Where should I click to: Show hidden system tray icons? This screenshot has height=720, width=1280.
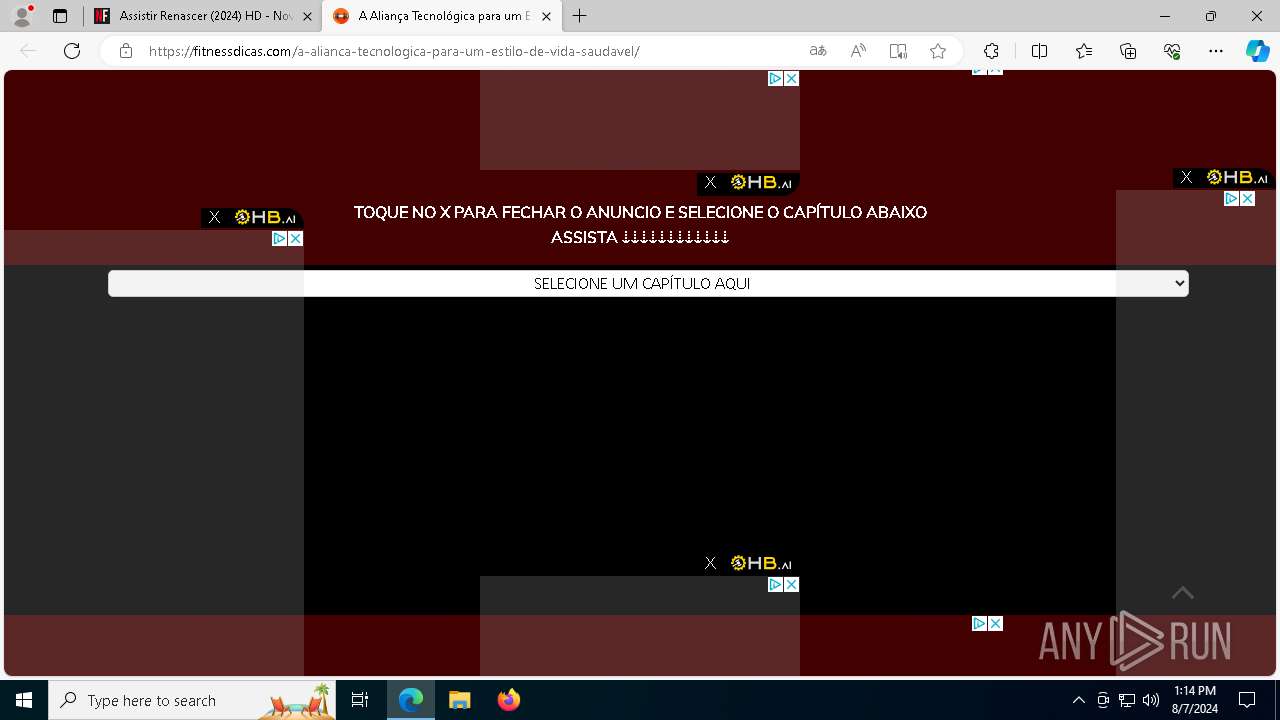click(x=1078, y=700)
